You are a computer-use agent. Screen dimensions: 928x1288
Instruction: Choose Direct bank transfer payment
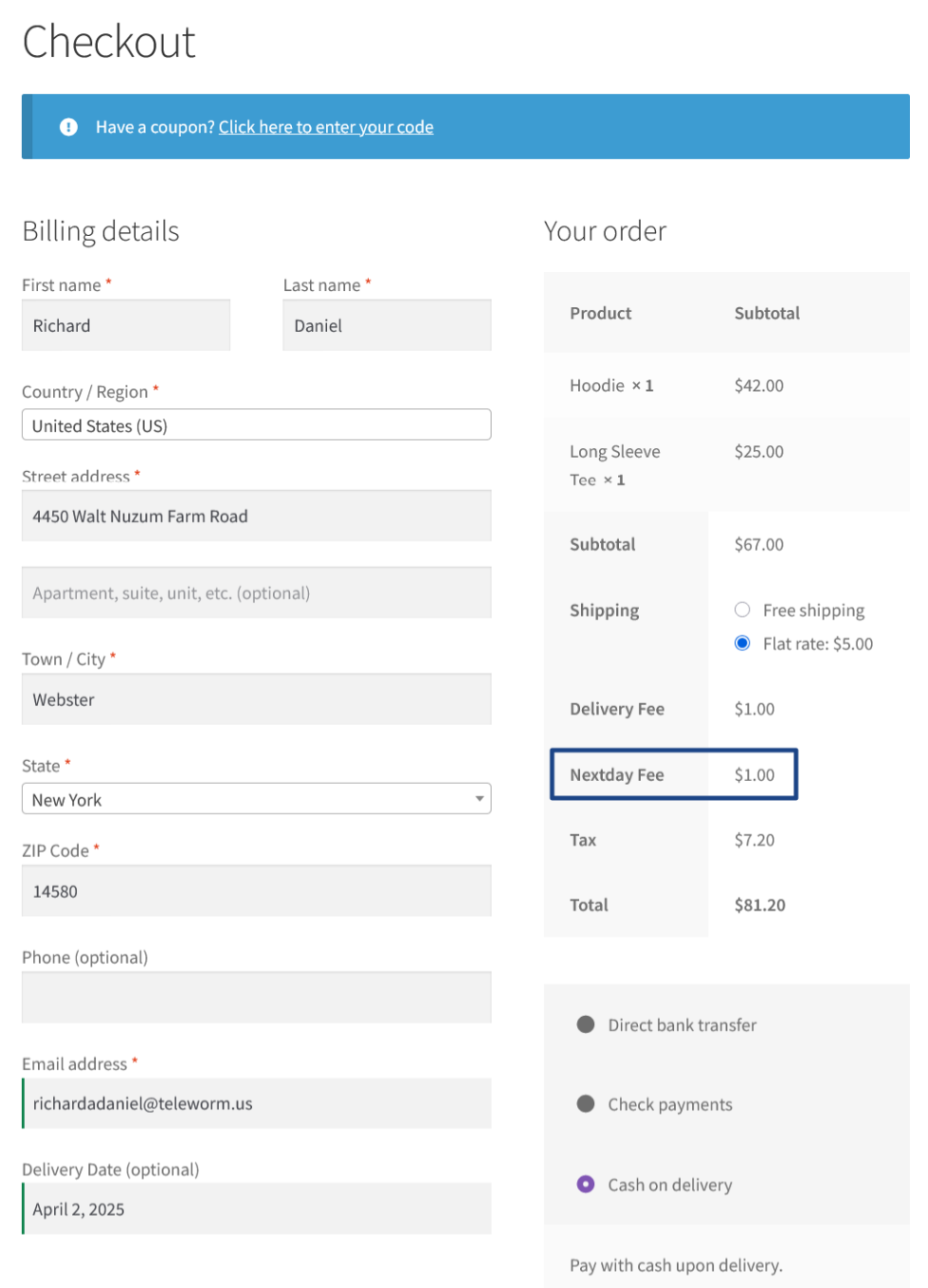(x=586, y=1025)
